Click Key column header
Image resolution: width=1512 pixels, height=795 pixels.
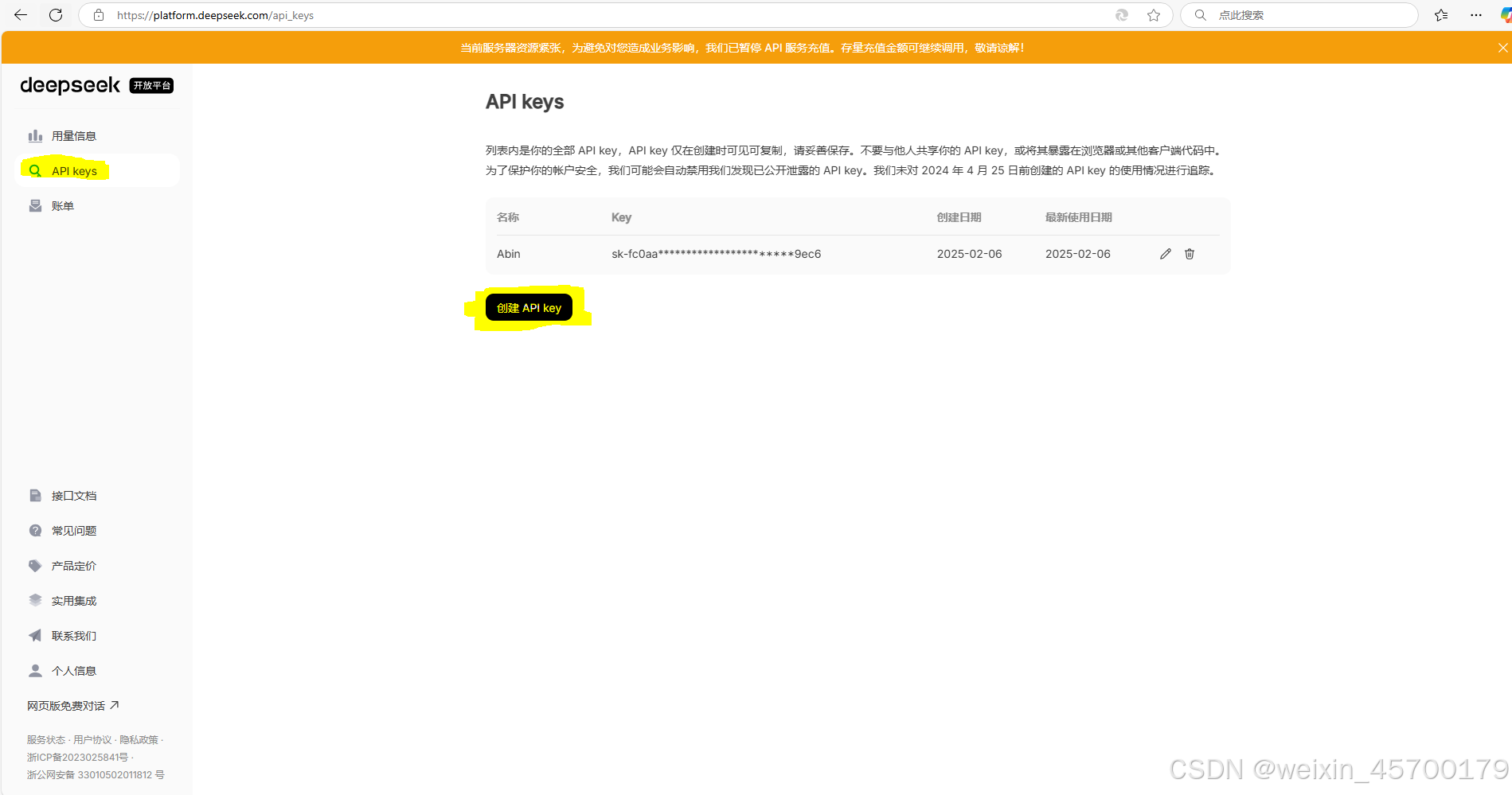pos(621,217)
